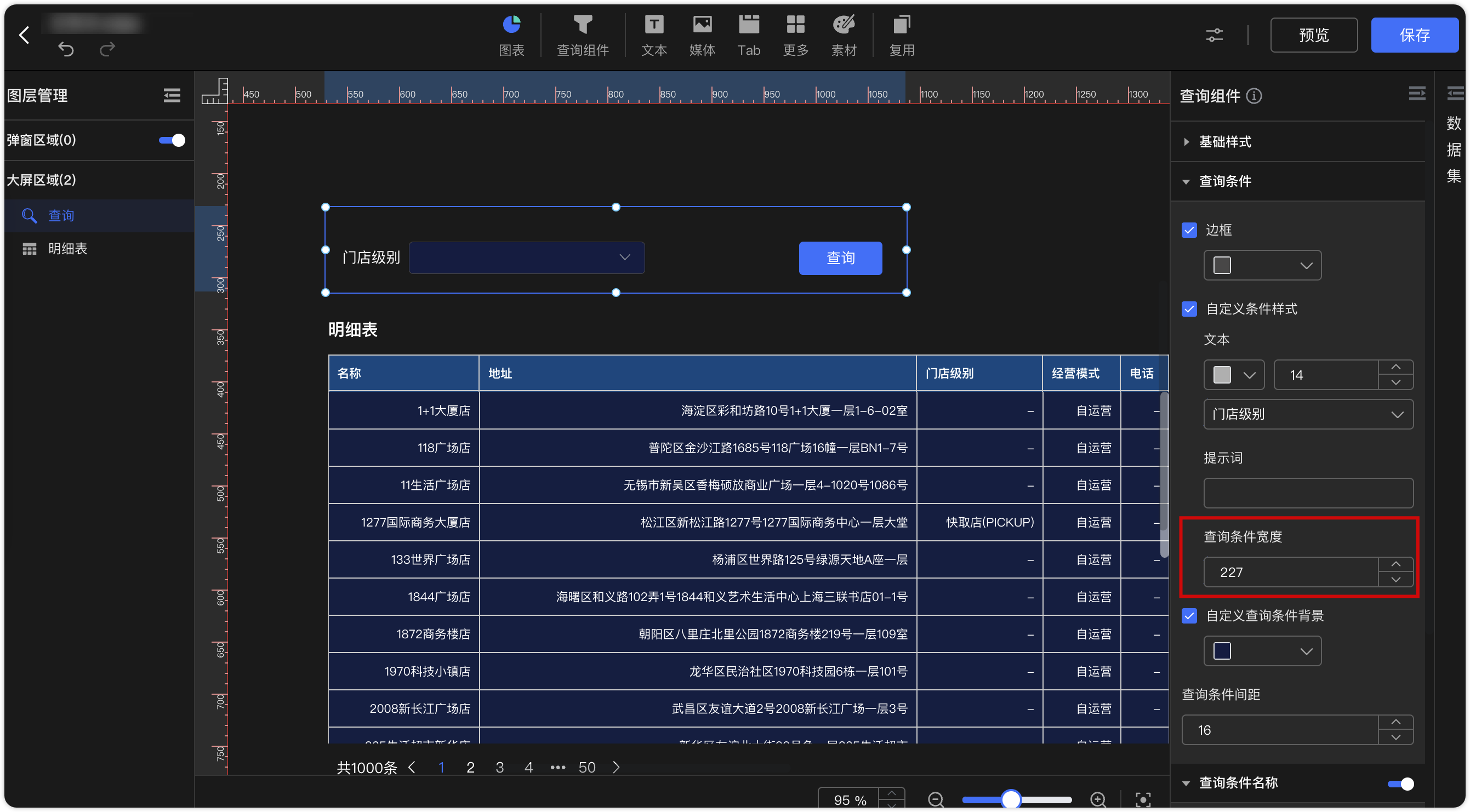Go to page 50 of the table

586,768
